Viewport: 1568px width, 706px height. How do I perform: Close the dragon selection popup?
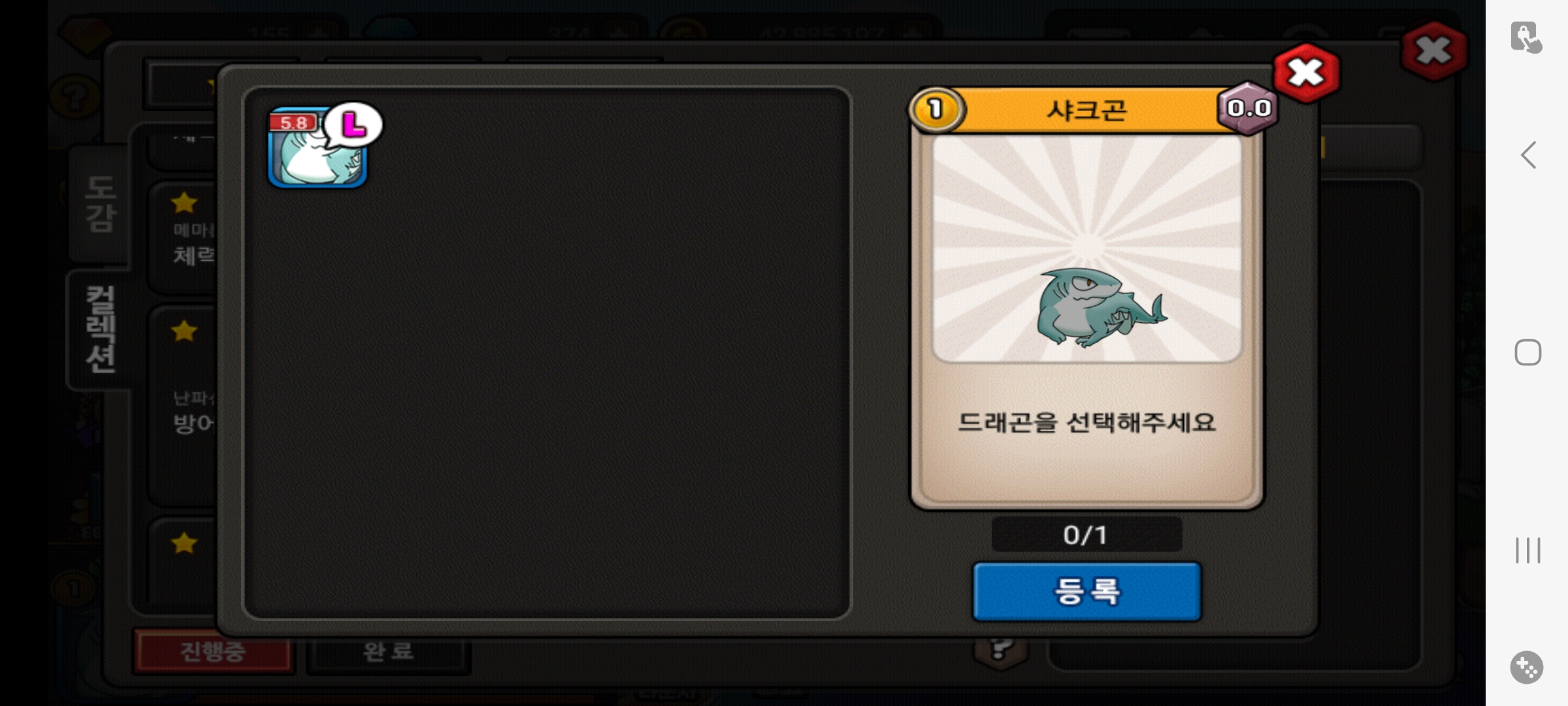coord(1306,73)
